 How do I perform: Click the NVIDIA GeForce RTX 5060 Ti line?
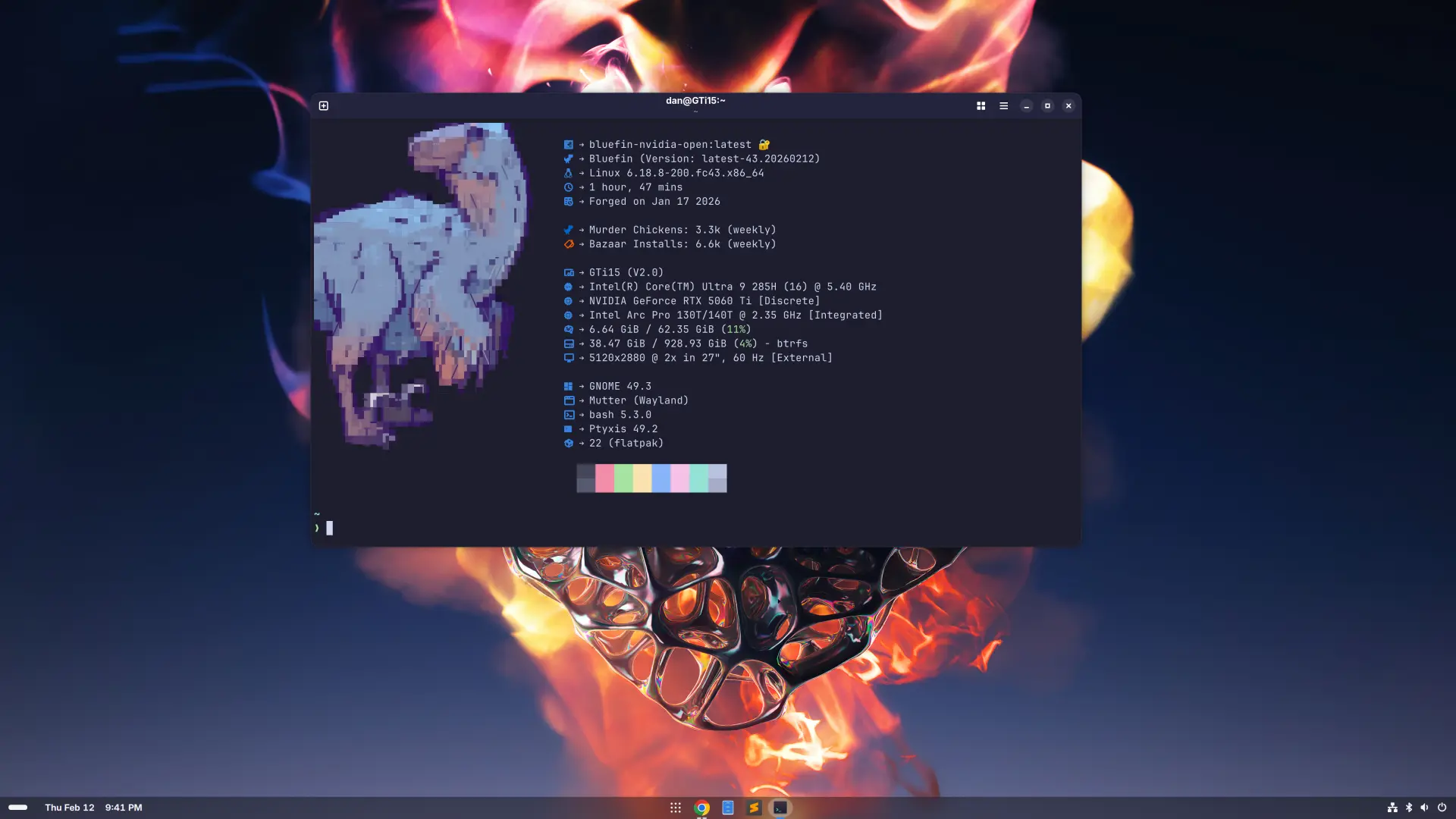(704, 301)
